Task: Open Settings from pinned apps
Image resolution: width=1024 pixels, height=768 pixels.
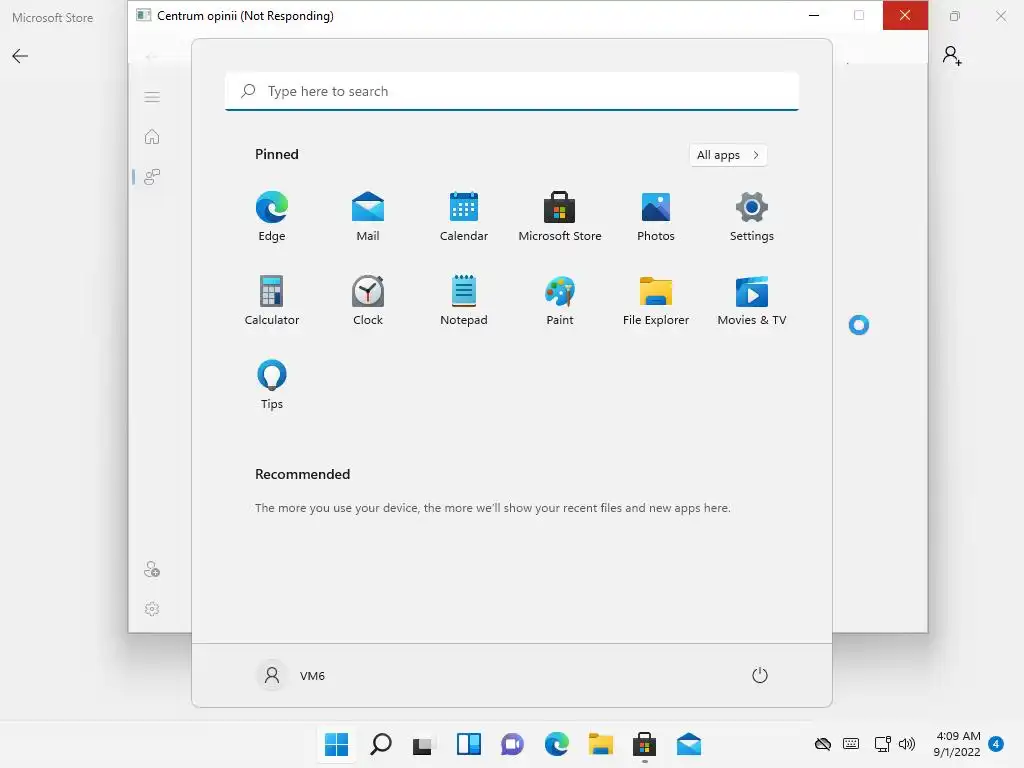Action: coord(752,216)
